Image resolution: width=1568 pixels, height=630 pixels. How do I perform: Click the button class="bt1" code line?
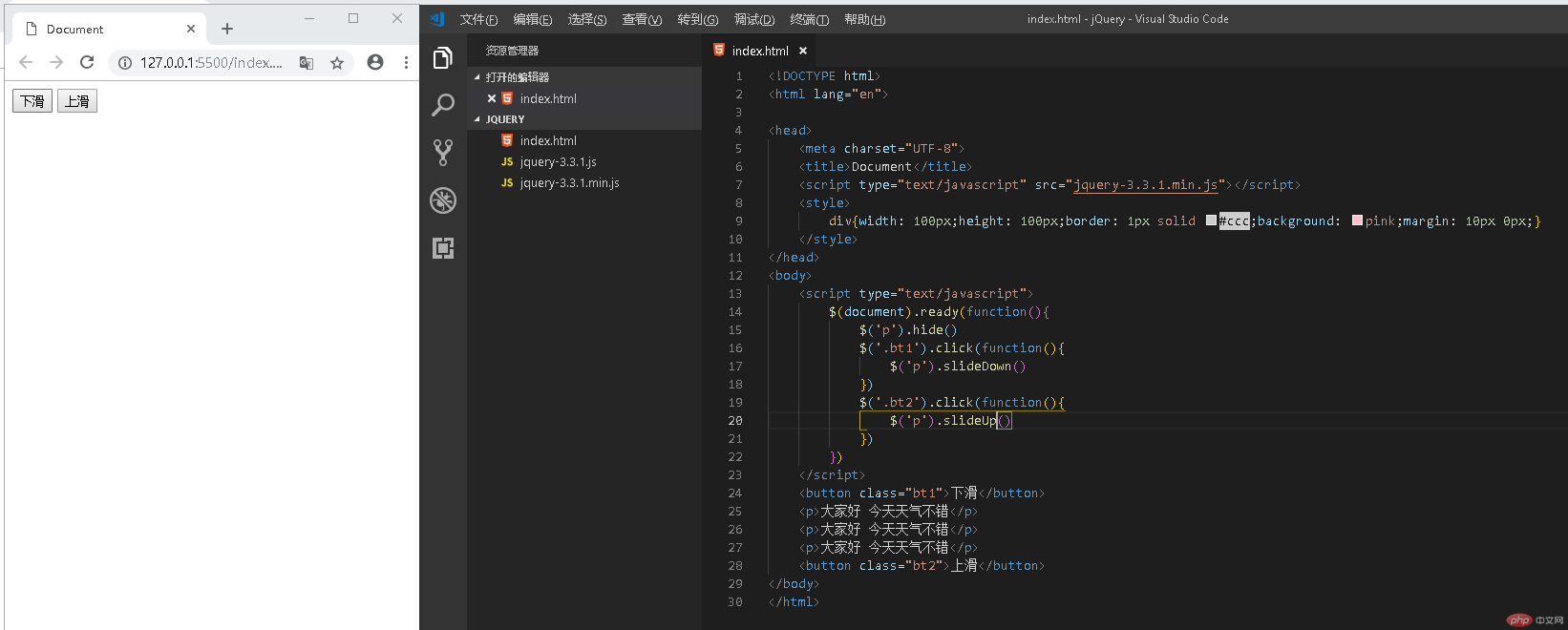[922, 493]
